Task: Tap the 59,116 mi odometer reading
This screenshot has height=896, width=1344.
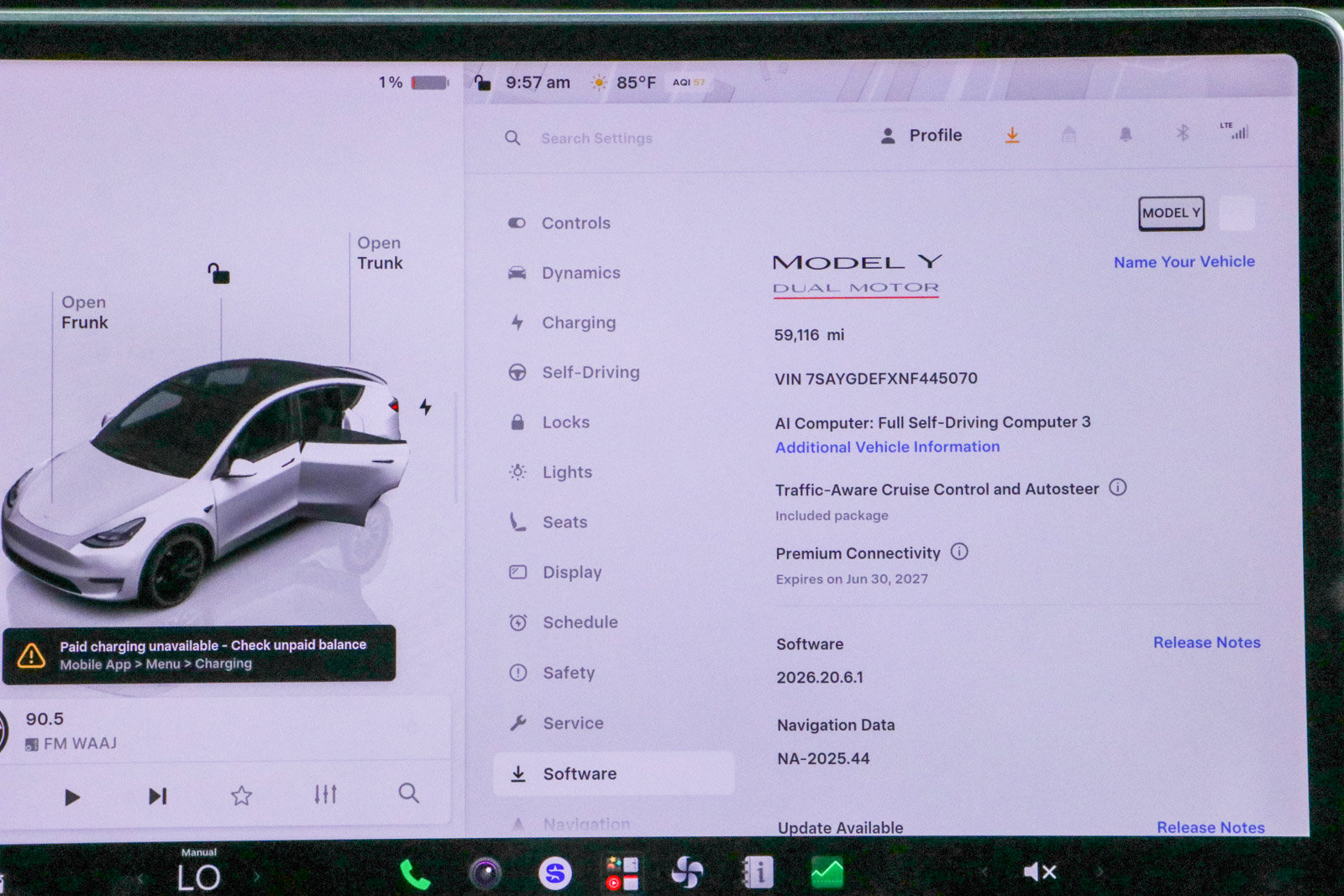Action: pos(808,335)
